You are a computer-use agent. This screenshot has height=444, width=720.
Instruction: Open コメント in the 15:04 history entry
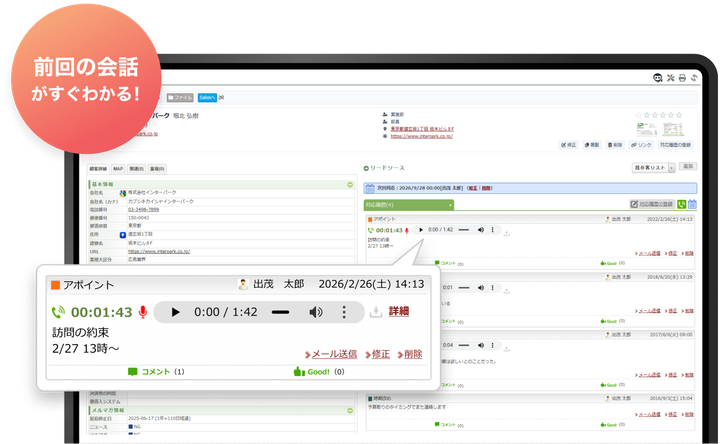point(449,425)
